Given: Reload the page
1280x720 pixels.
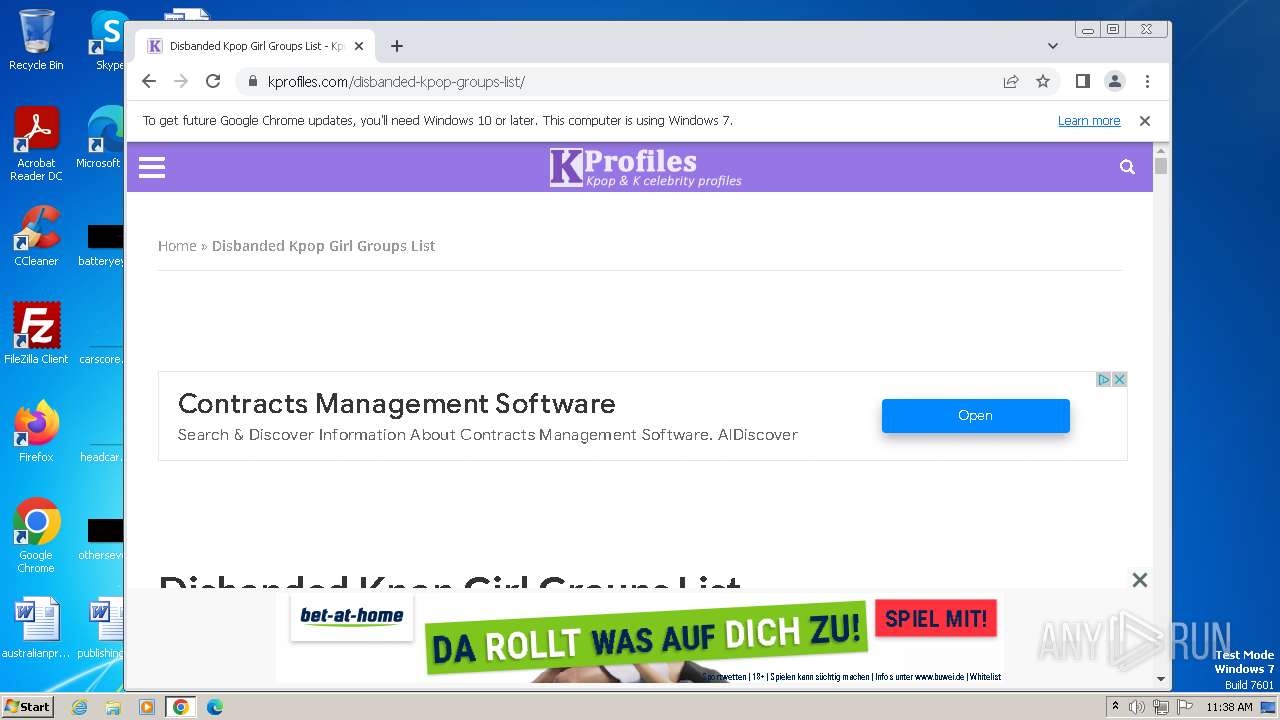Looking at the screenshot, I should pos(213,81).
